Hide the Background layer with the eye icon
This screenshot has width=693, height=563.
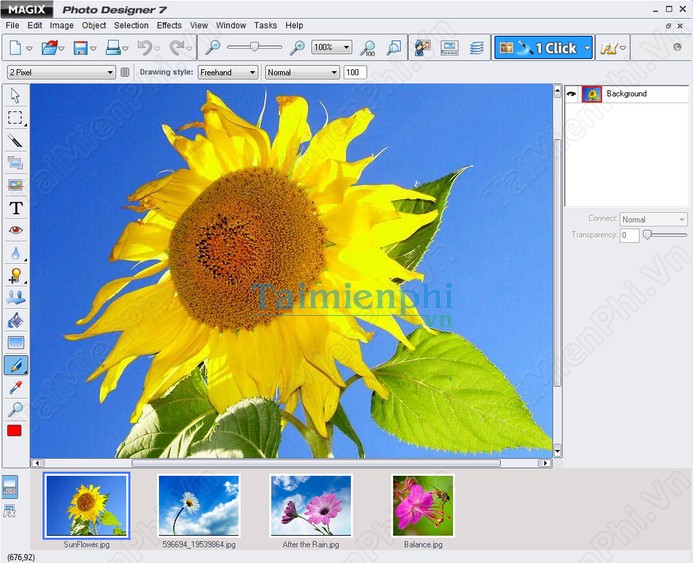click(571, 94)
